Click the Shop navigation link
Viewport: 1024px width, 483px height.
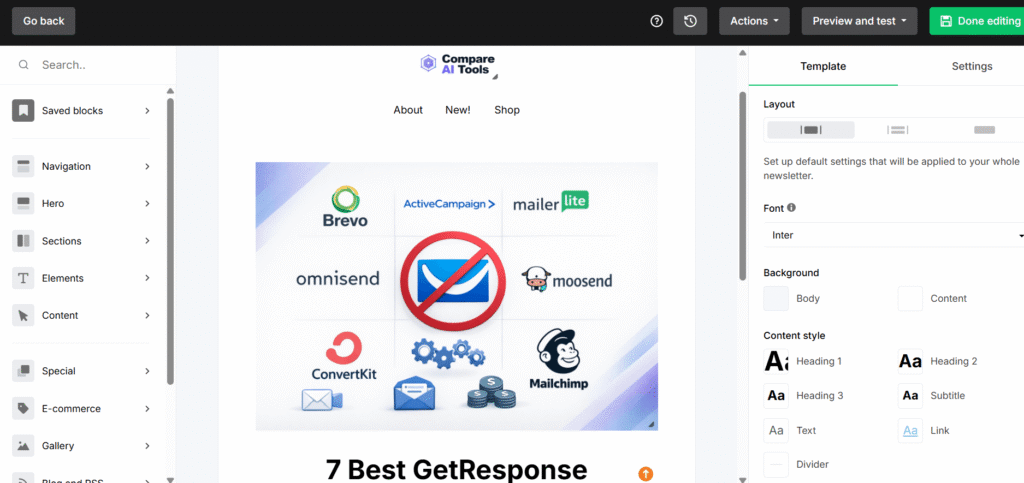507,110
